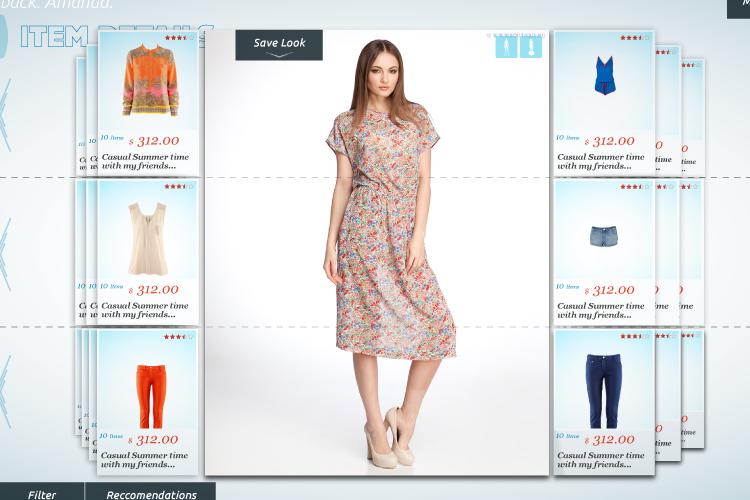Select the cream sleeveless top thumbnail
Screen dimensions: 750x500
pyautogui.click(x=148, y=238)
